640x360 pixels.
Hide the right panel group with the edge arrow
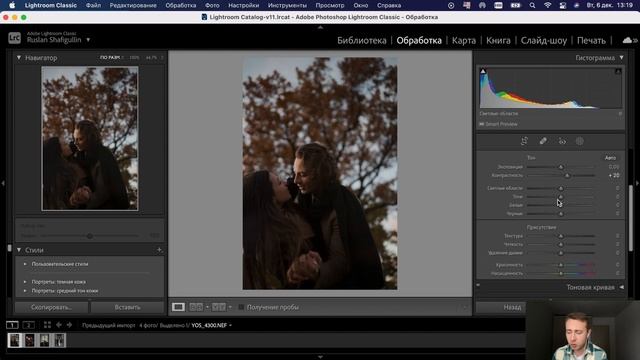click(x=637, y=184)
